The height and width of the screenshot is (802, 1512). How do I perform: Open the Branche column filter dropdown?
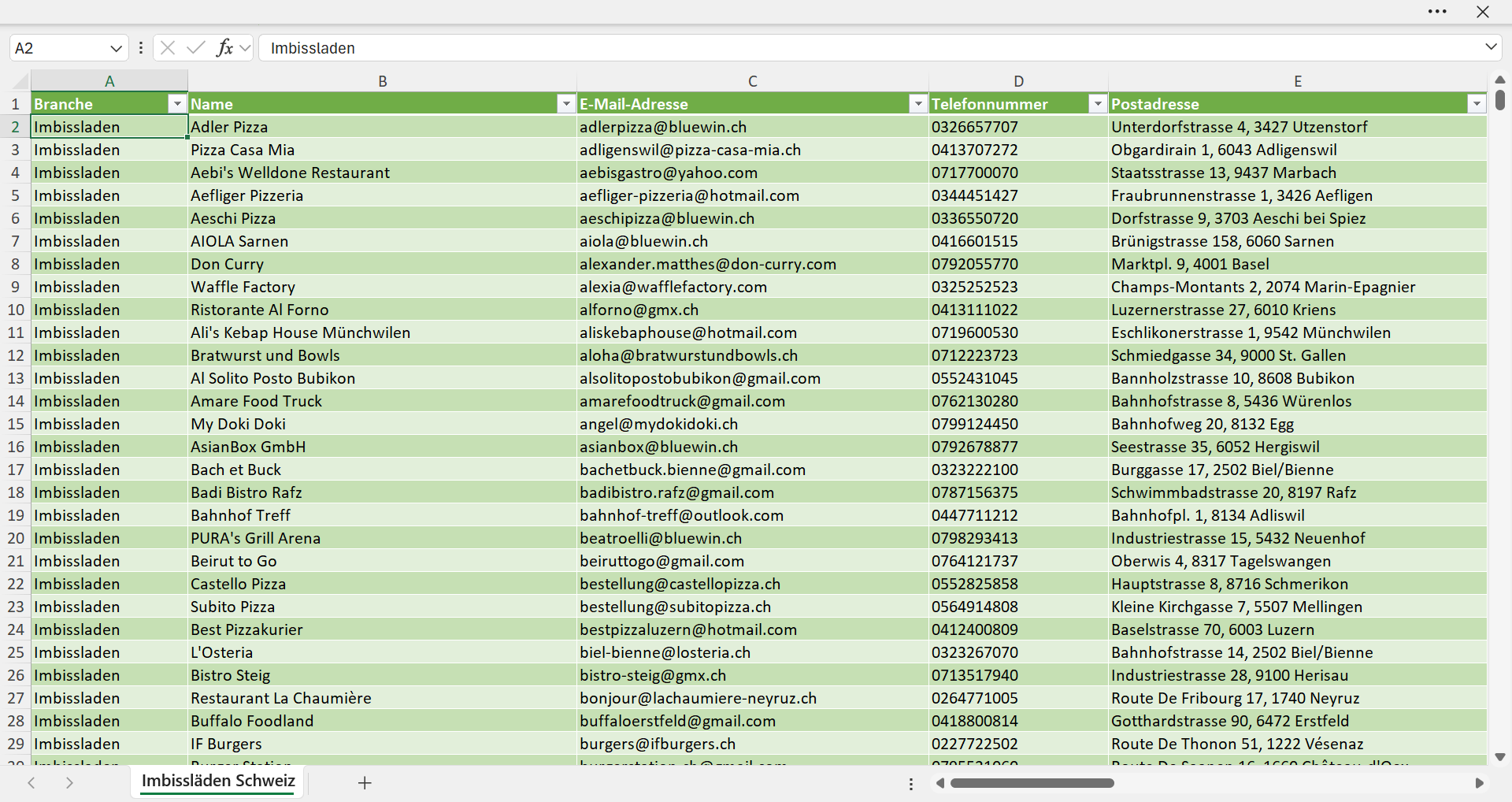pyautogui.click(x=177, y=104)
